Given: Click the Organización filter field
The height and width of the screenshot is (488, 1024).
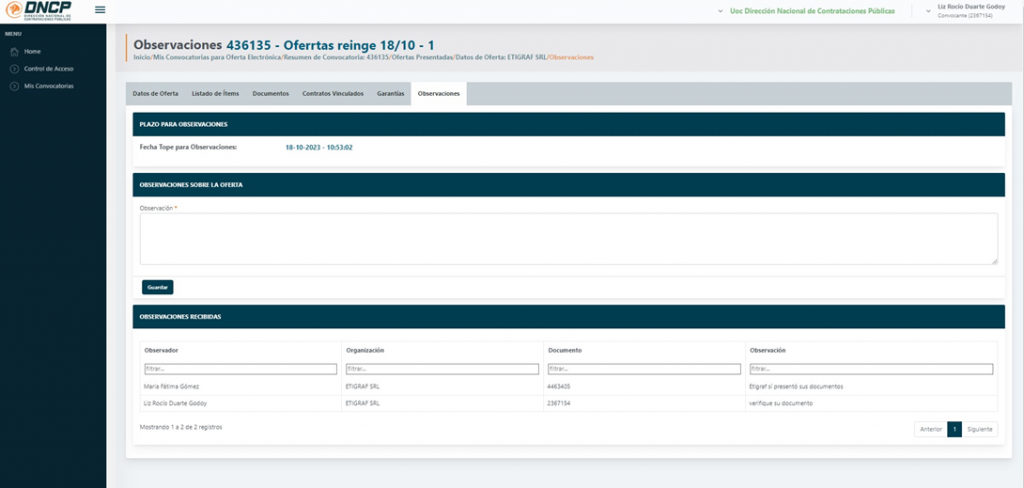Looking at the screenshot, I should [x=442, y=369].
